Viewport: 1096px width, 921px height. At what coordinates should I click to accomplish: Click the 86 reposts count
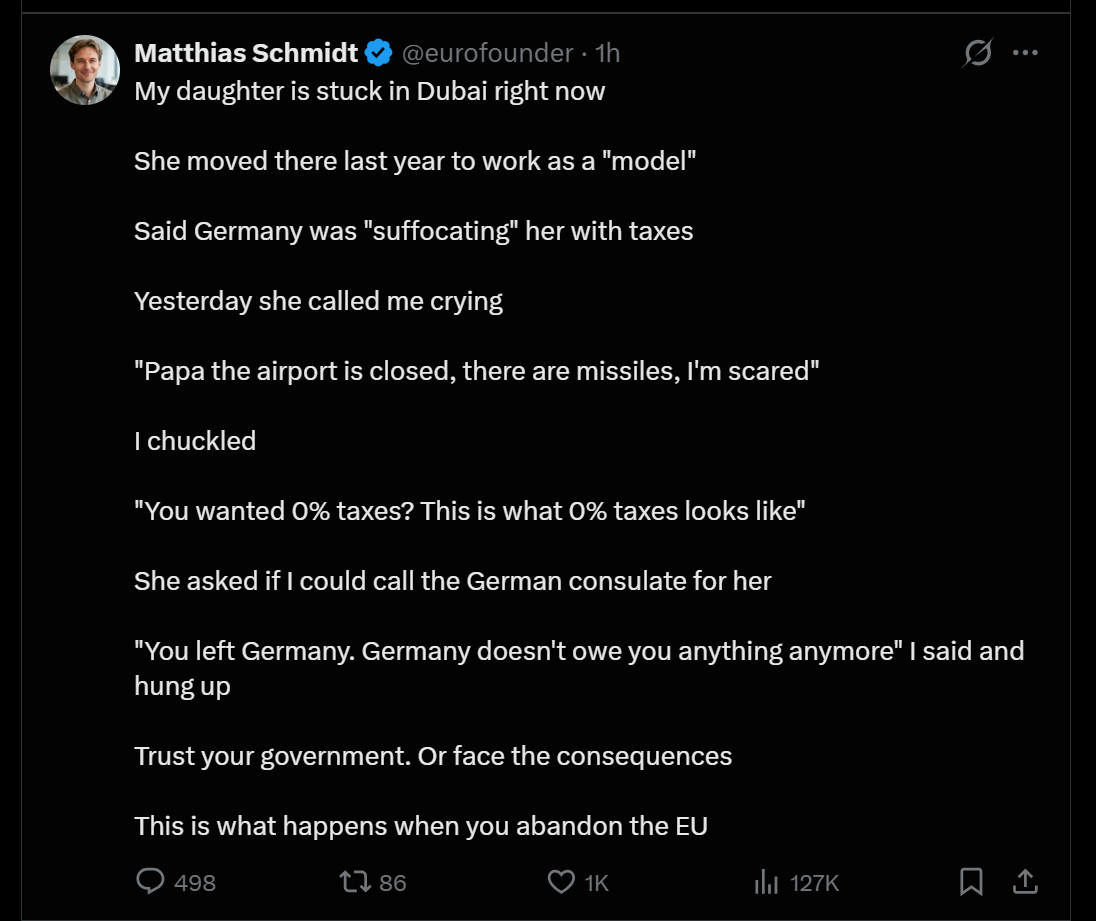(x=393, y=882)
